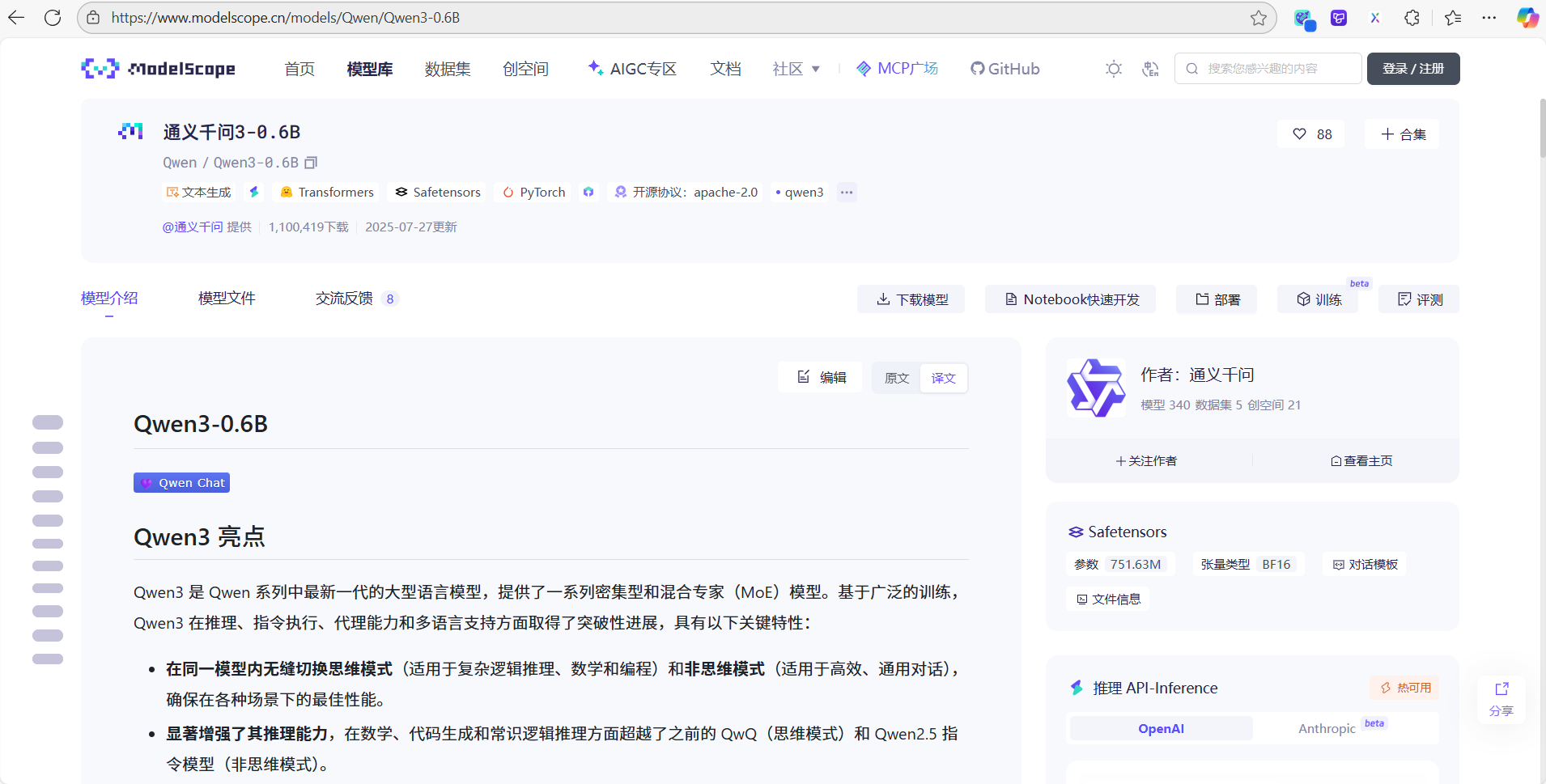Click qwen3 tag
Screen dimensions: 1546x784
[x=800, y=192]
